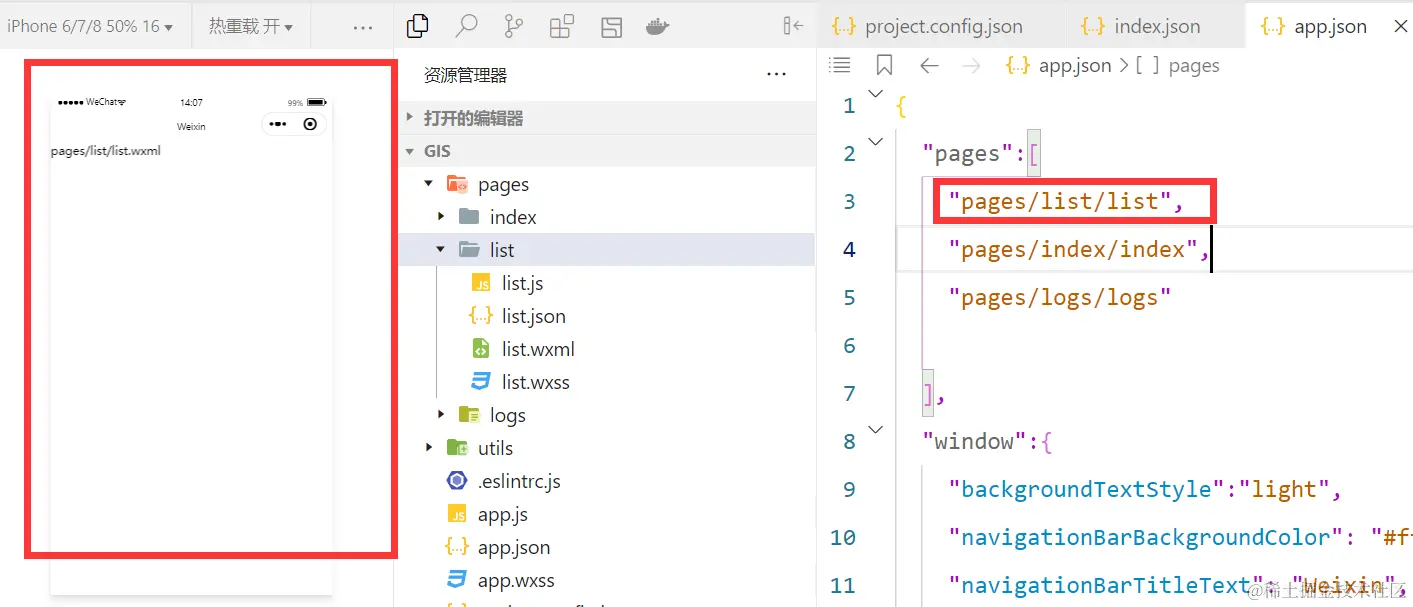Image resolution: width=1413 pixels, height=607 pixels.
Task: Open the Extensions blocks icon
Action: pyautogui.click(x=562, y=26)
